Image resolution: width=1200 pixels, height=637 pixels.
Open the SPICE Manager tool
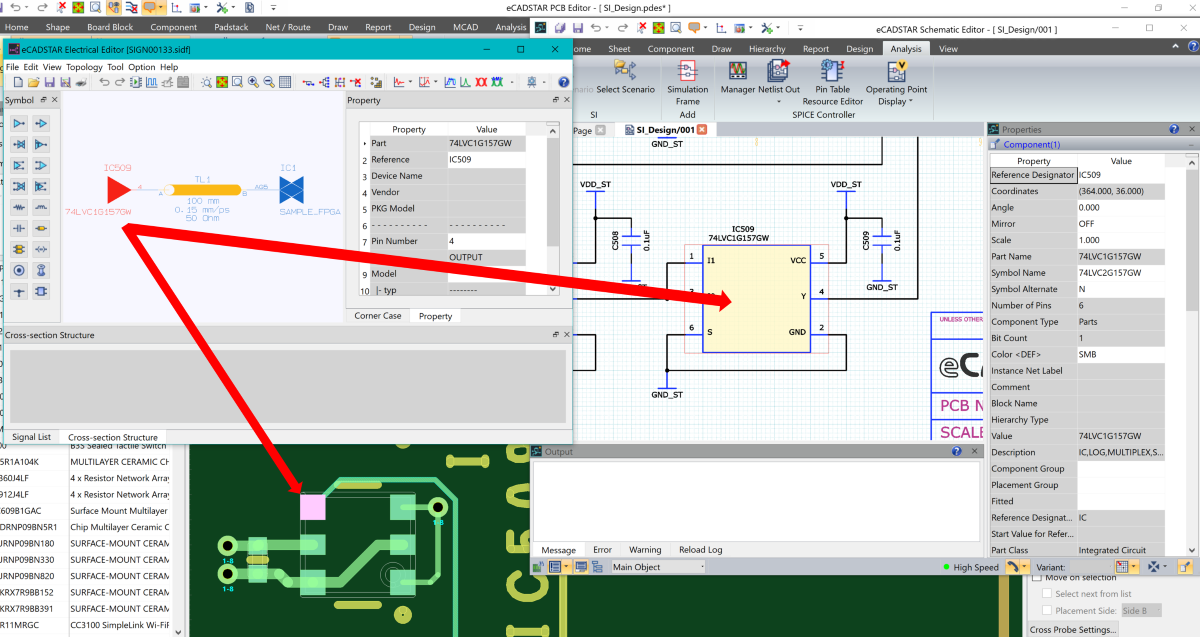[x=738, y=71]
